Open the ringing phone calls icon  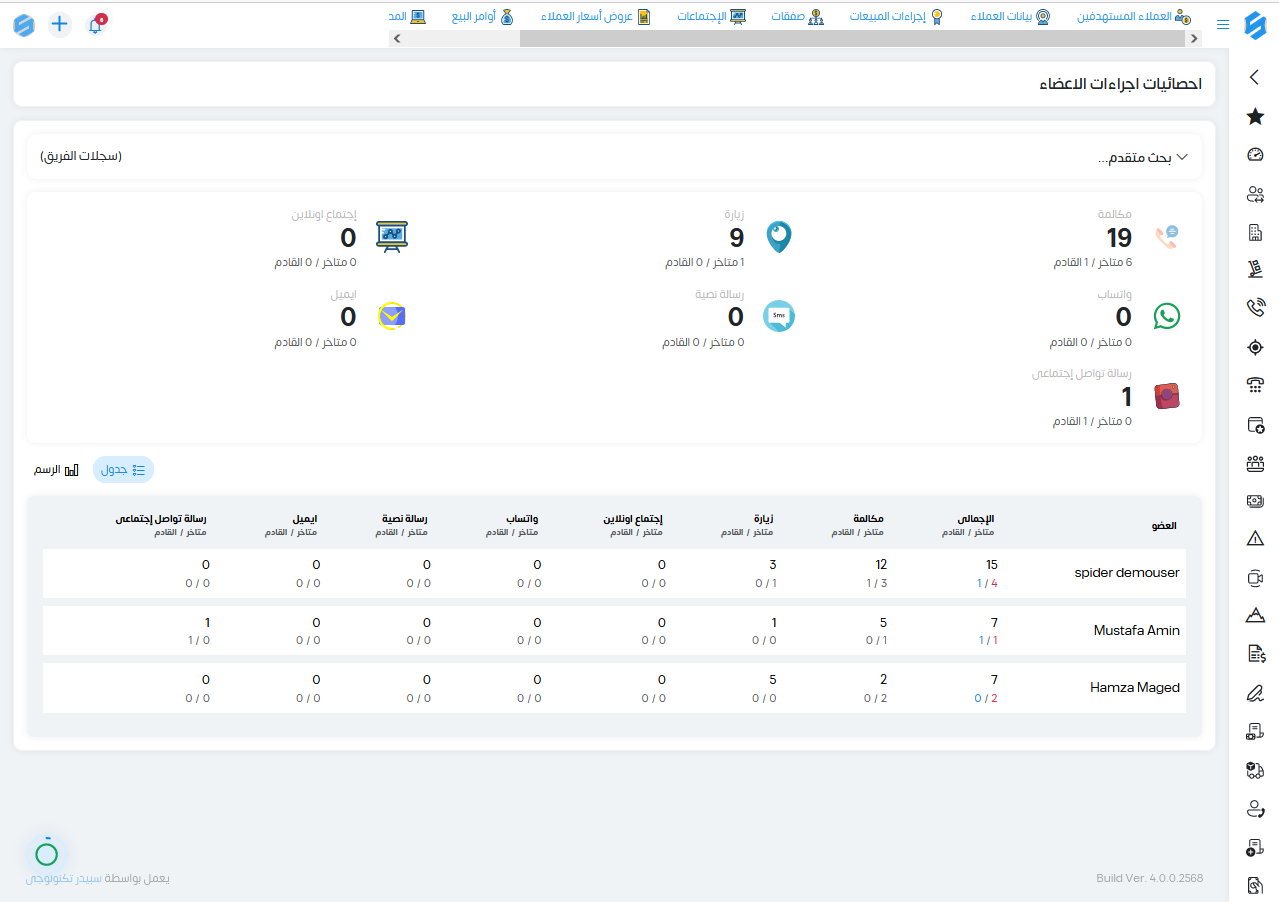1255,308
